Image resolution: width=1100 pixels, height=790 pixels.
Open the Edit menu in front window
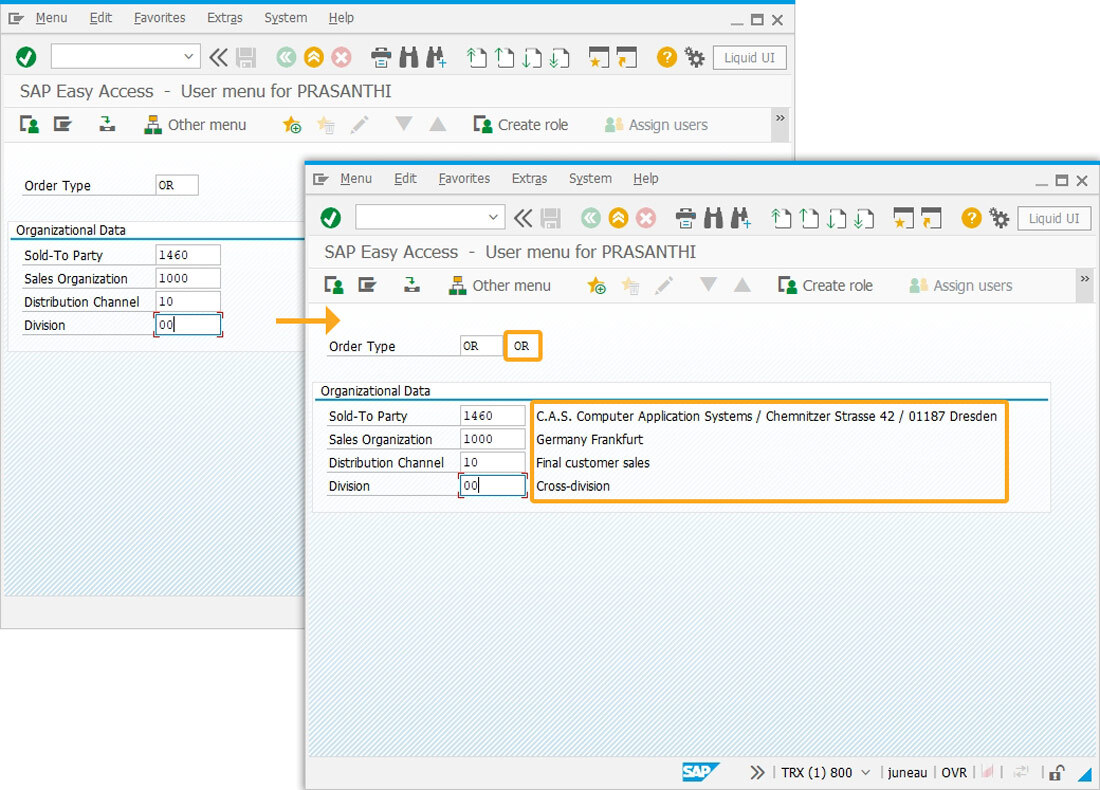pos(405,178)
